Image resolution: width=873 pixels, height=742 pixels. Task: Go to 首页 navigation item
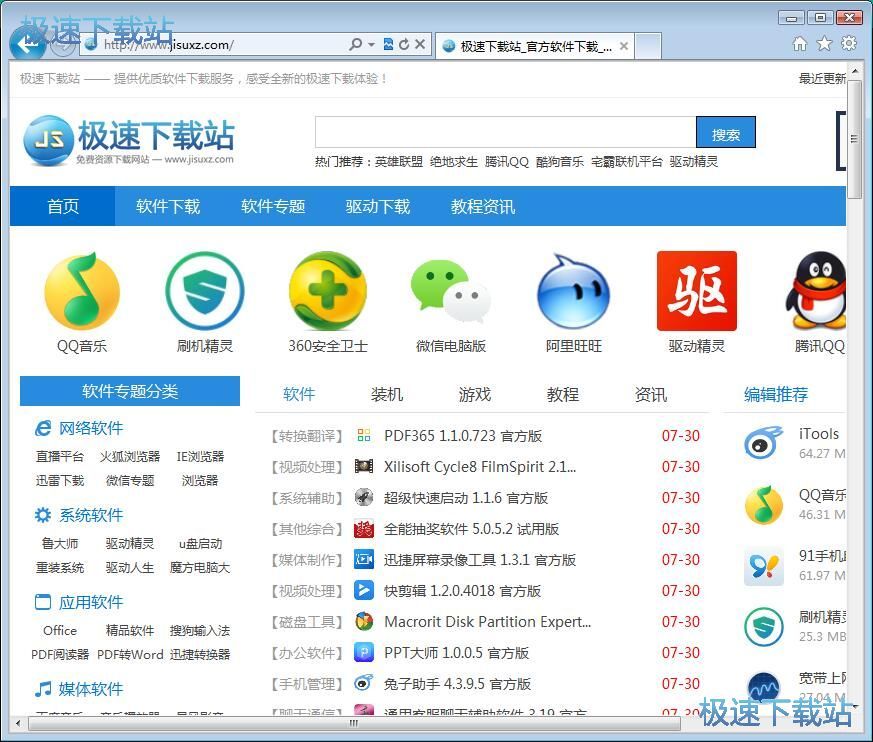point(62,206)
